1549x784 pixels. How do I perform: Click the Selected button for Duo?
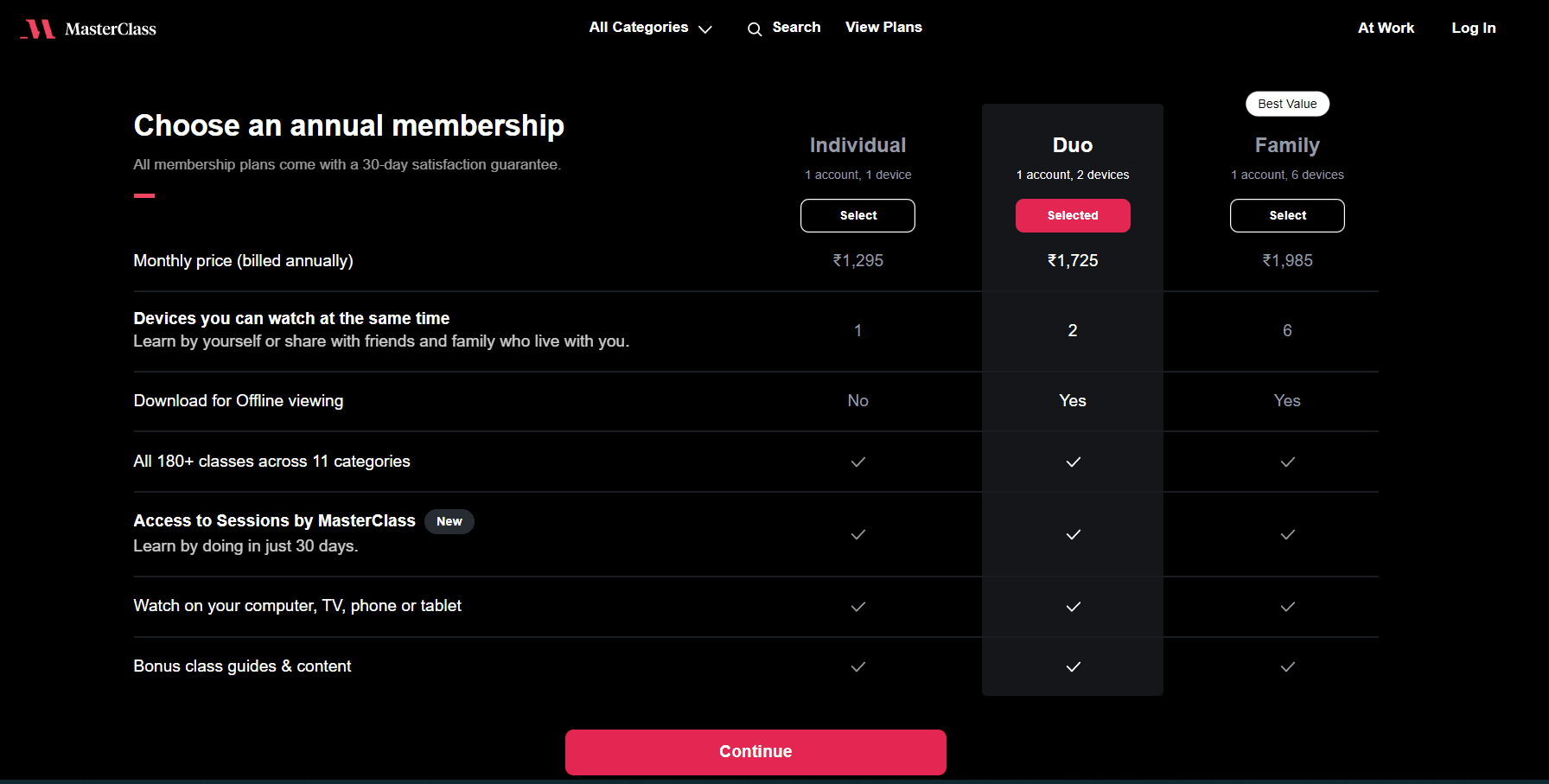1073,215
